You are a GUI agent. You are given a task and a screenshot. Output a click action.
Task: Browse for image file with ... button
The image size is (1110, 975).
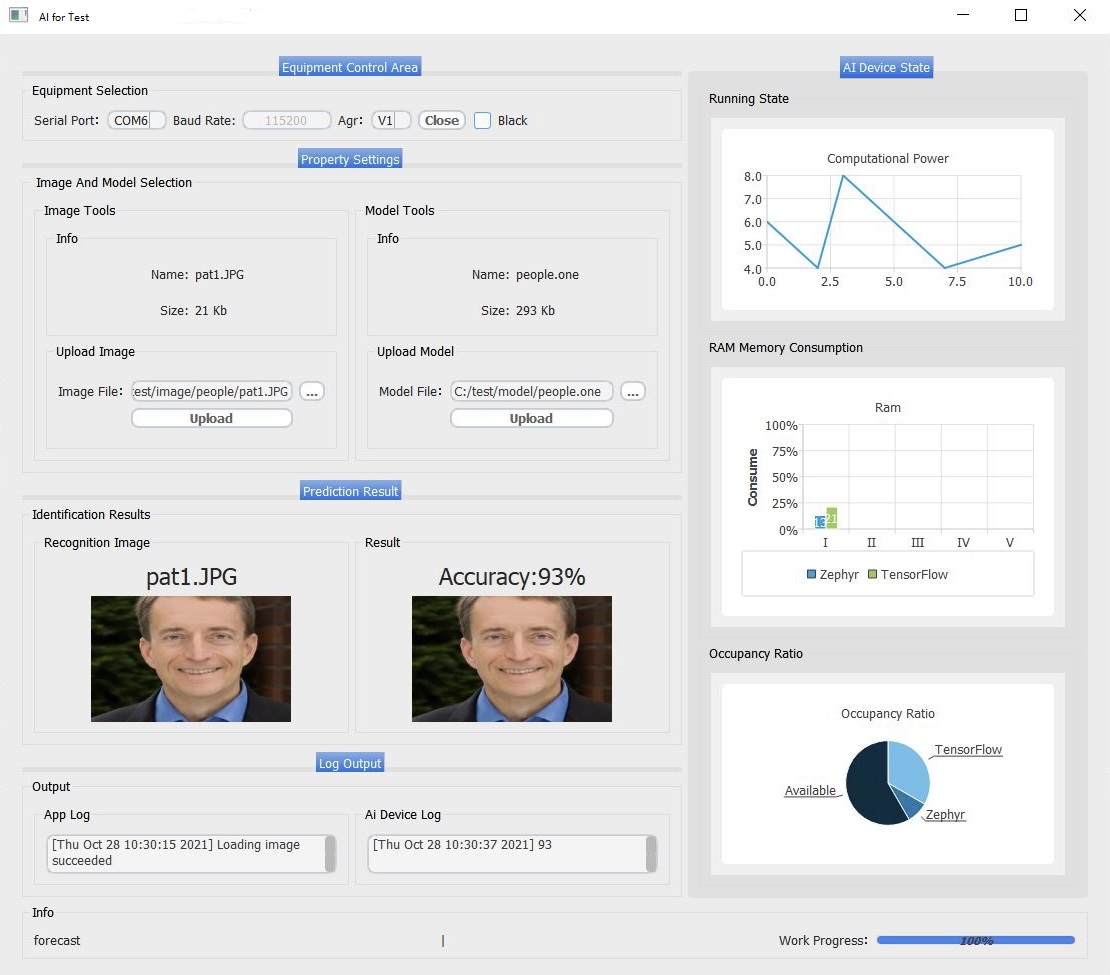[x=311, y=392]
